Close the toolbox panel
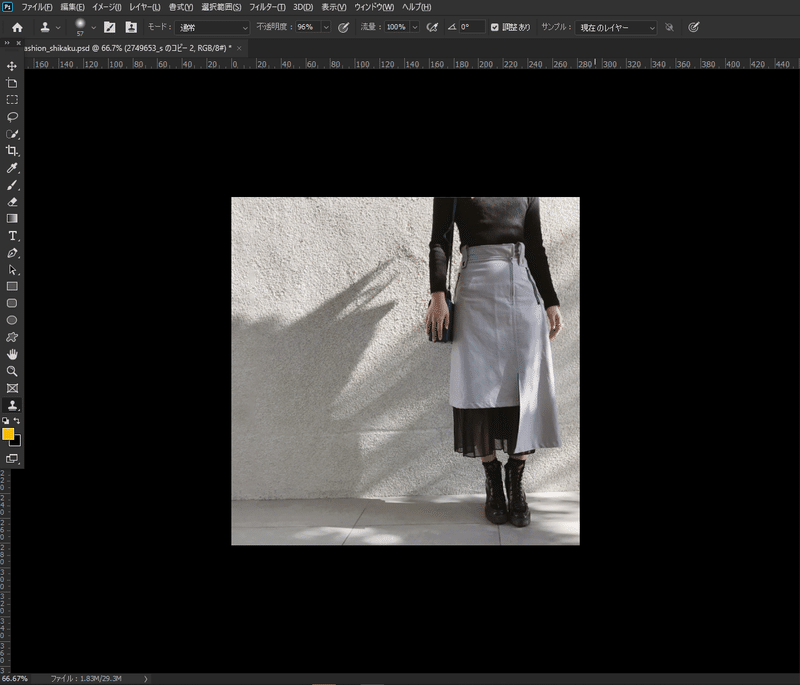800x685 pixels. [x=19, y=43]
